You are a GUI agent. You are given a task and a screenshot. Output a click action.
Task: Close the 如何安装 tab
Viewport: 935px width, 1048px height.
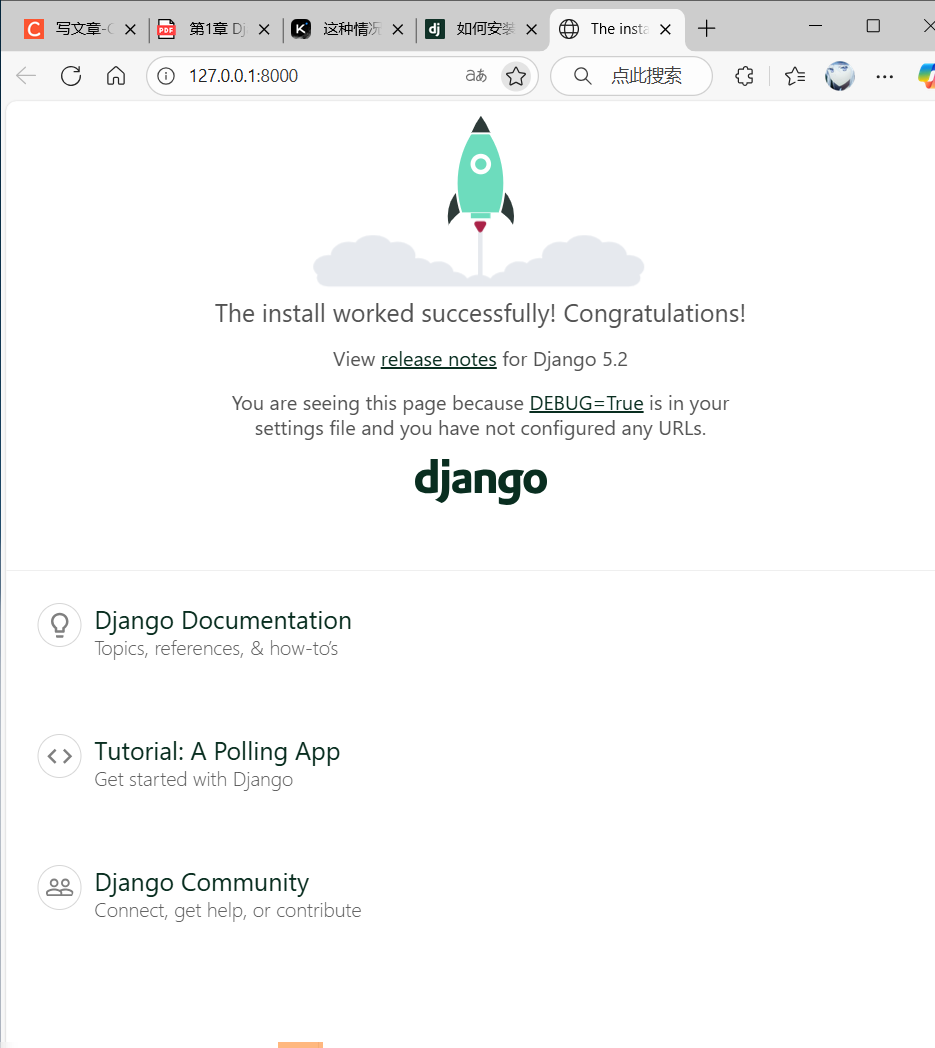click(x=531, y=29)
